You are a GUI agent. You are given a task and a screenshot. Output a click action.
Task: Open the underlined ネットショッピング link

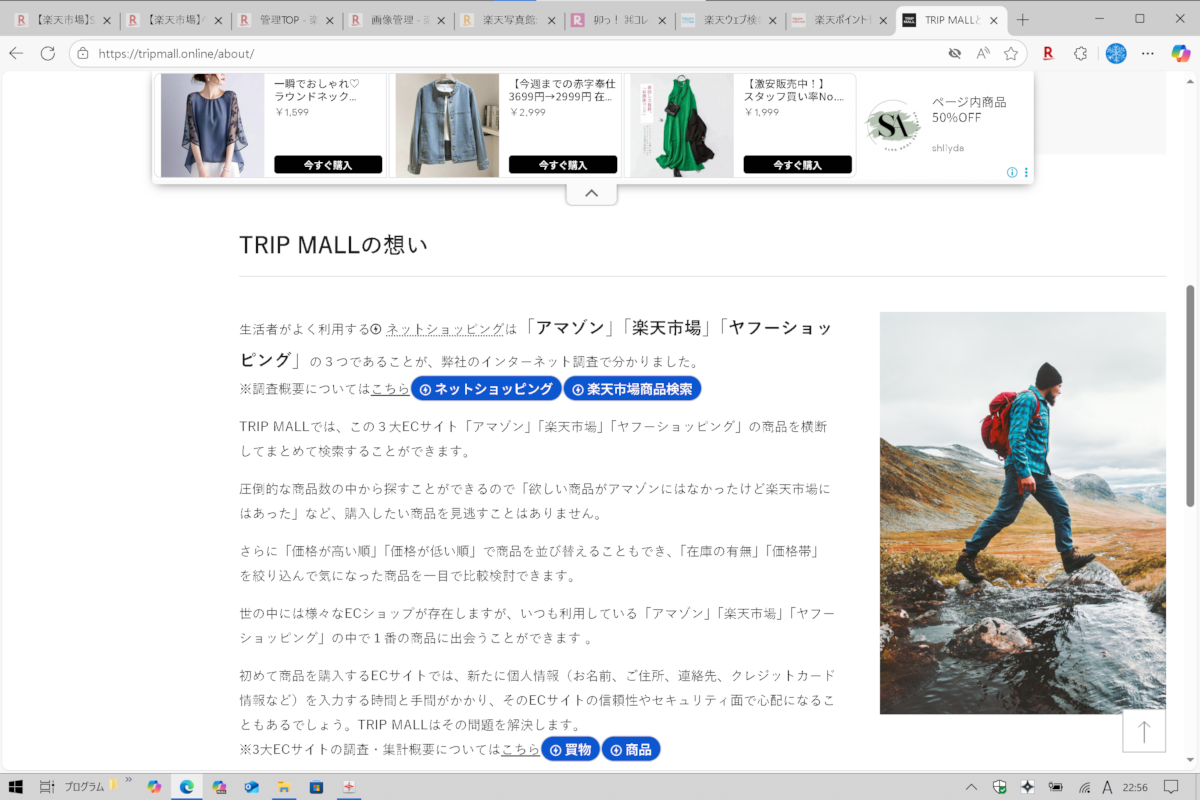[x=445, y=329]
